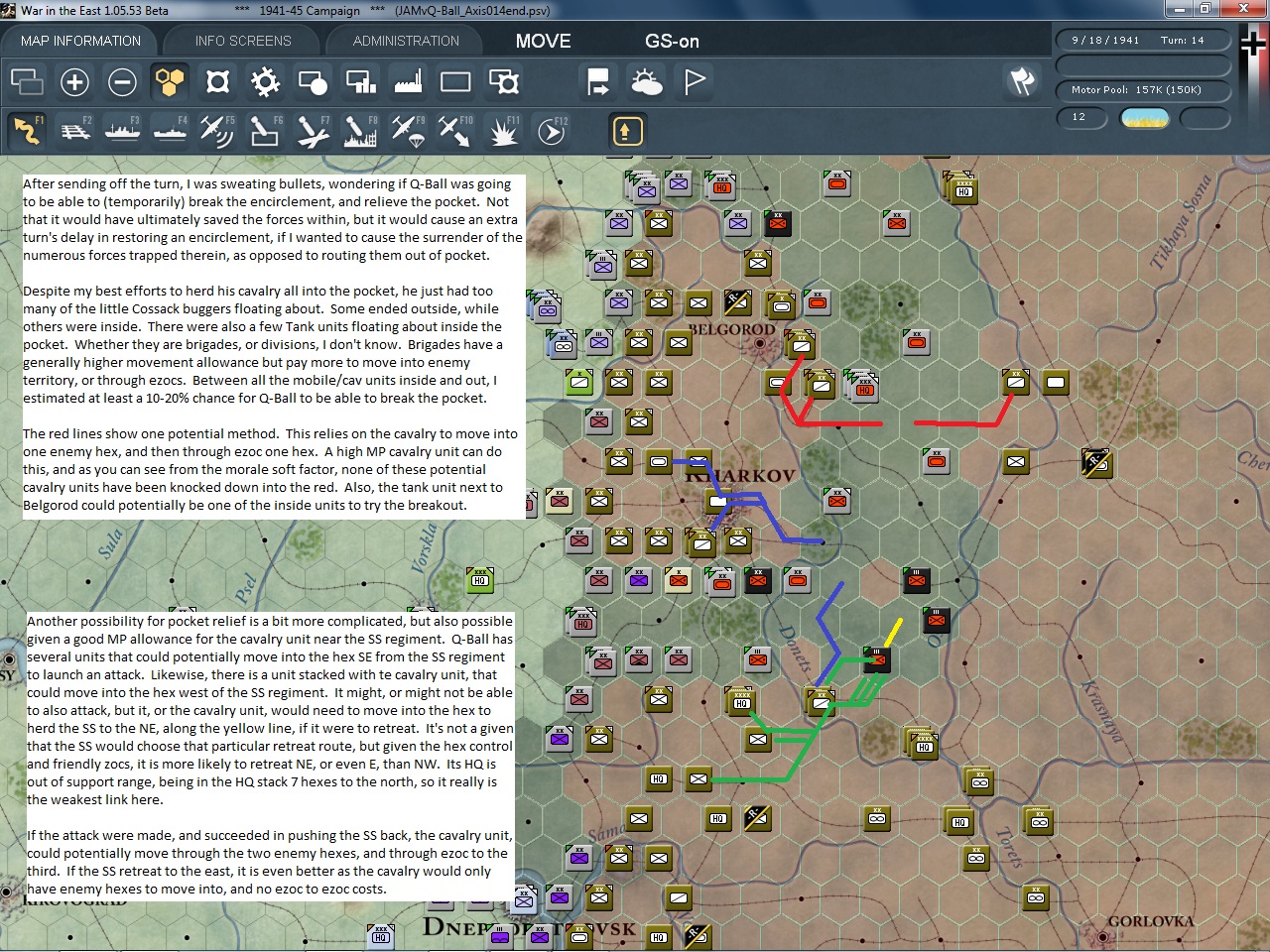The height and width of the screenshot is (952, 1270).
Task: Click the flag with arrow icon
Action: pos(598,81)
